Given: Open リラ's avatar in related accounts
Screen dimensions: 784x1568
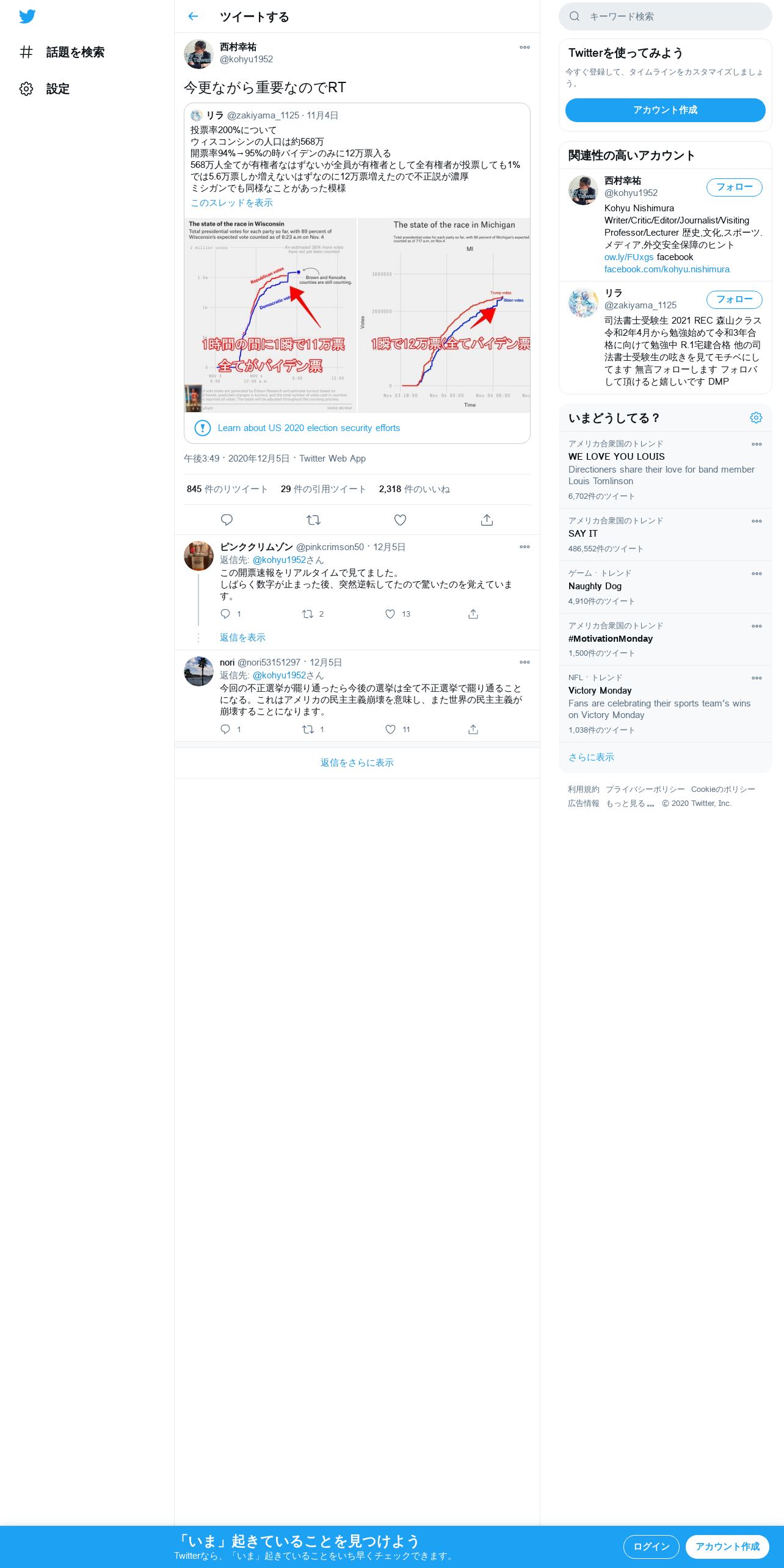Looking at the screenshot, I should coord(583,303).
